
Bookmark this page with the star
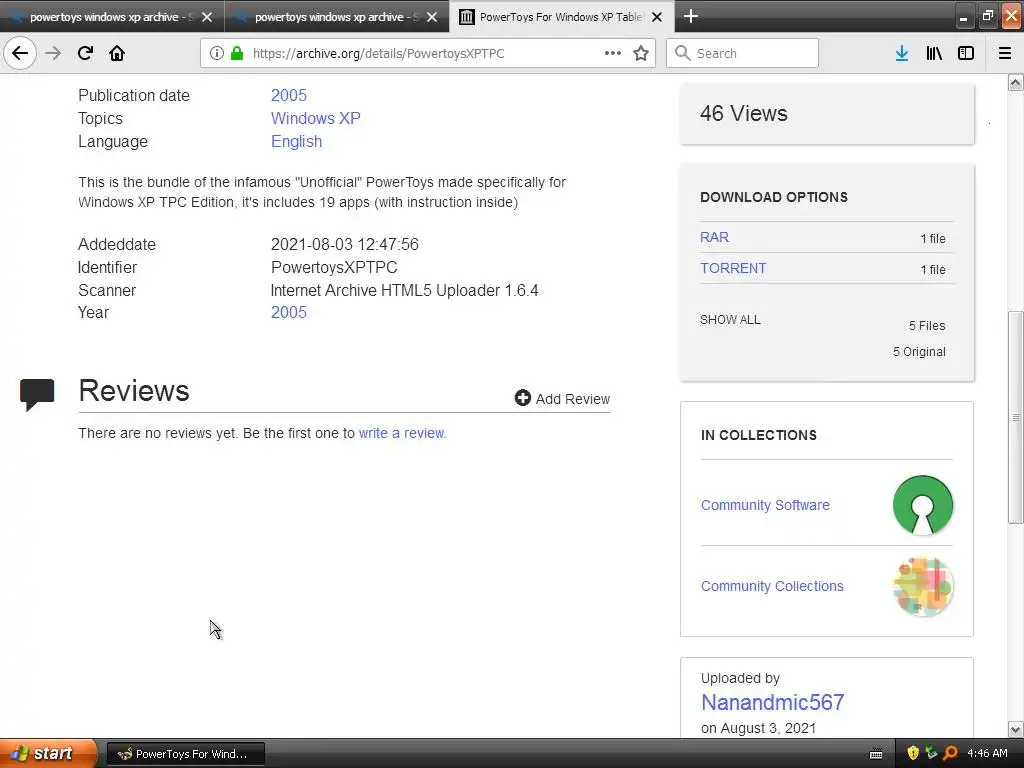(x=641, y=53)
